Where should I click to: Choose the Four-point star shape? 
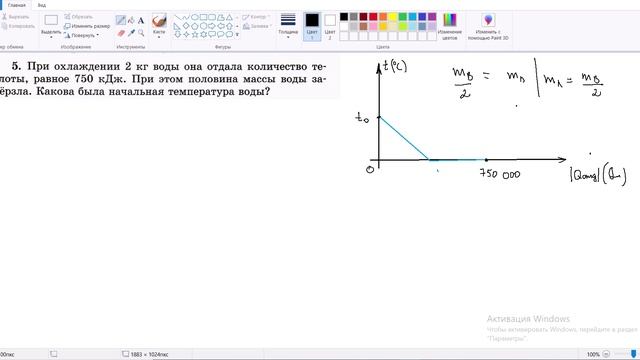[186, 35]
